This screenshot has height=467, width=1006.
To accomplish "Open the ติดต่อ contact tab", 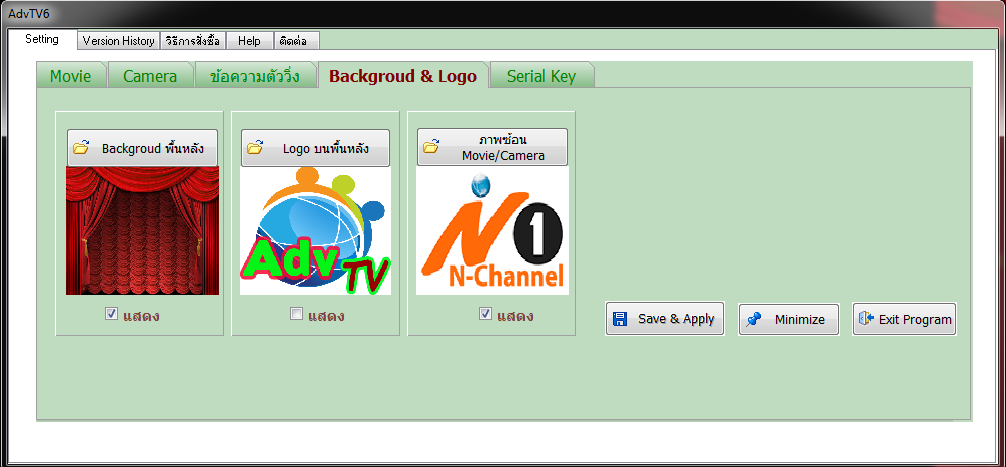I will [x=296, y=40].
